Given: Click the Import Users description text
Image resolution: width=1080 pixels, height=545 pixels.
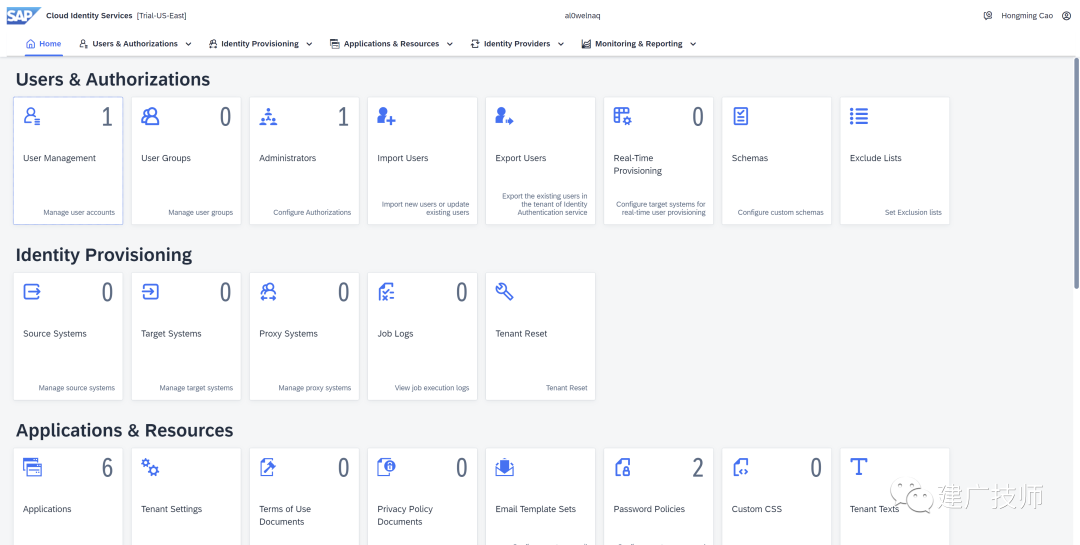Looking at the screenshot, I should click(425, 208).
